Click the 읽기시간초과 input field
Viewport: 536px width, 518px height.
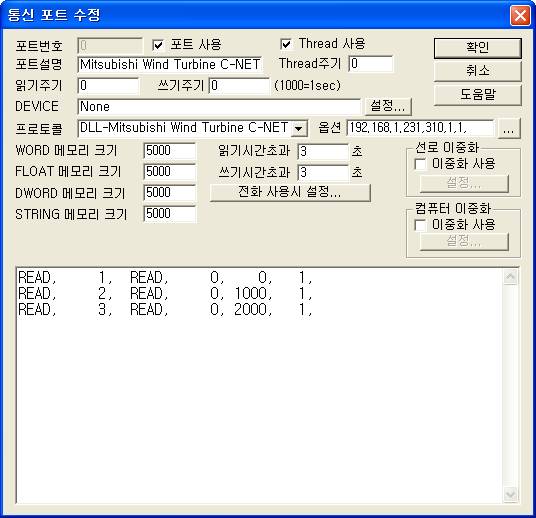323,152
